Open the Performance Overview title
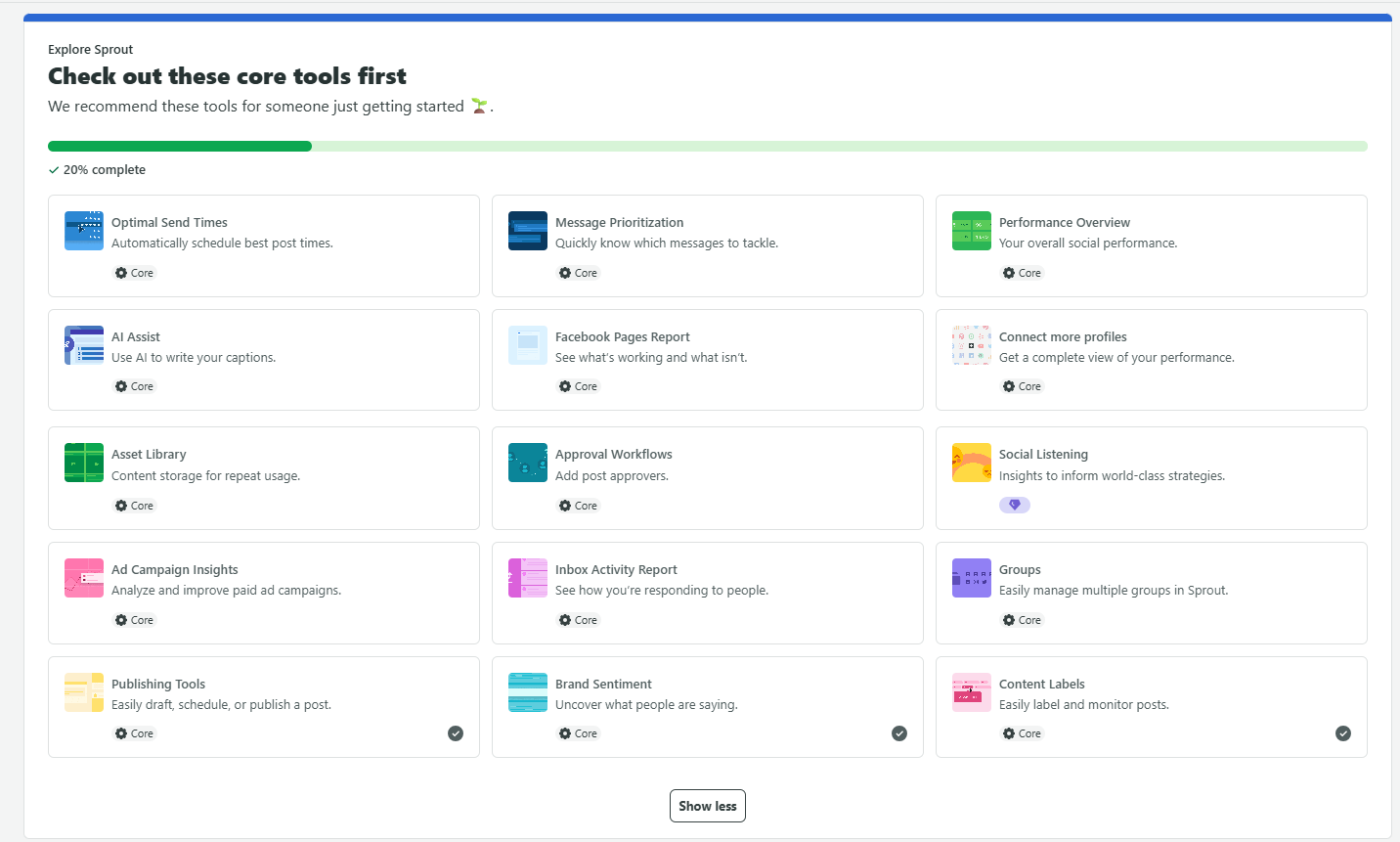The height and width of the screenshot is (842, 1400). click(1065, 222)
